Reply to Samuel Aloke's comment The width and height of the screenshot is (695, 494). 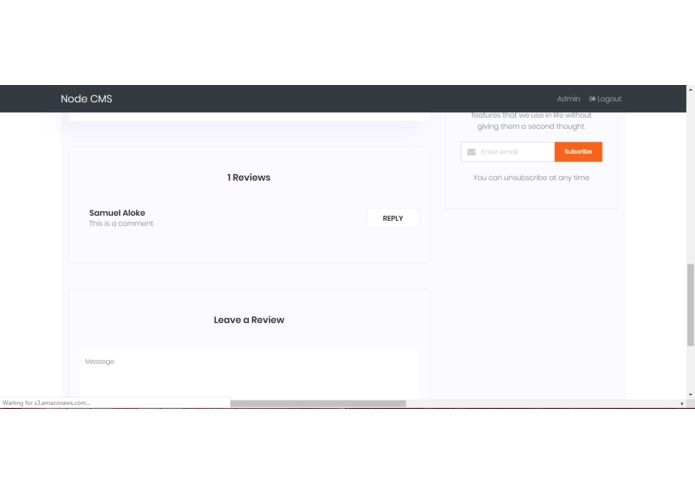point(393,218)
